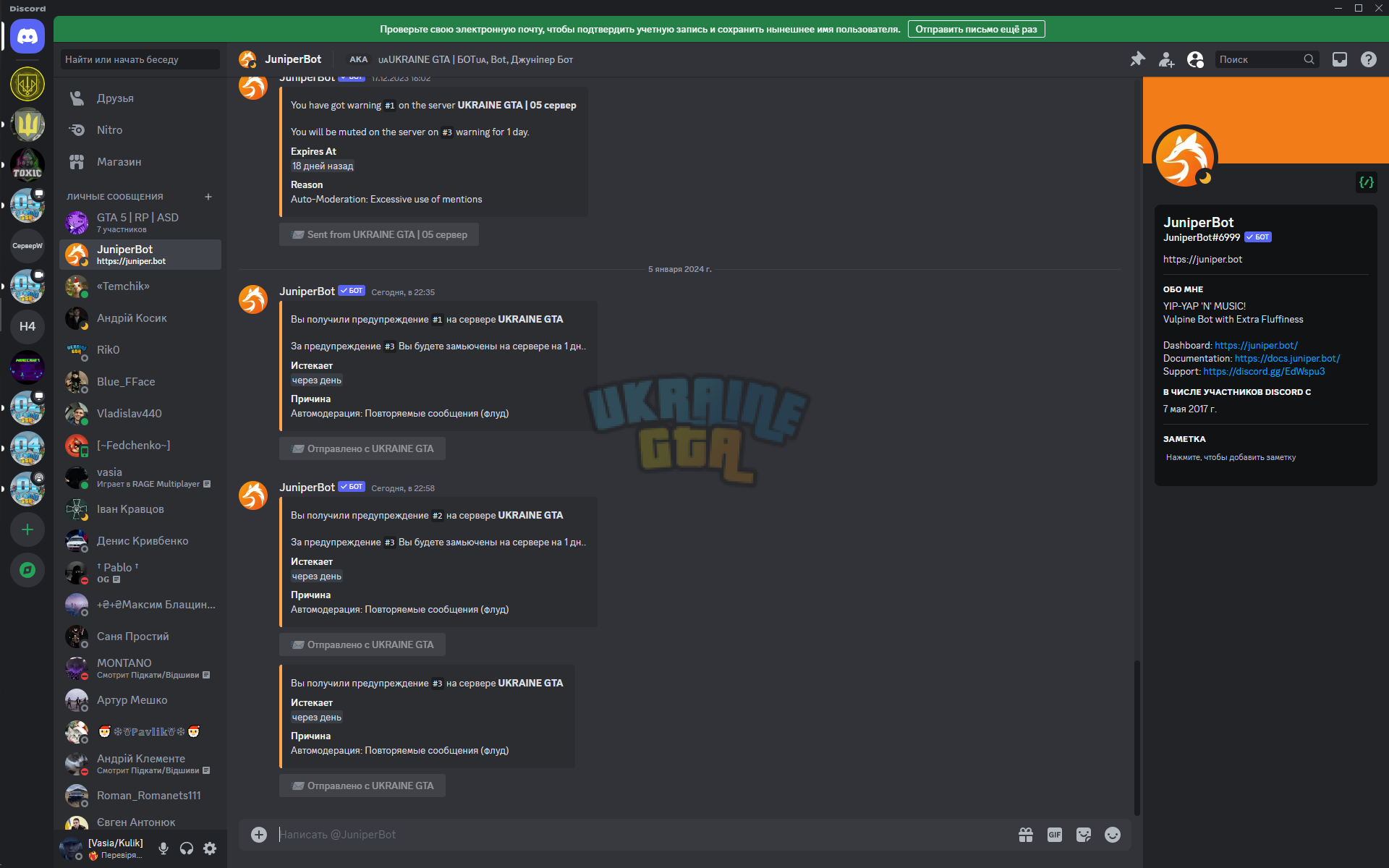Open chat with Денис Кривбенко
The height and width of the screenshot is (868, 1389).
click(x=140, y=541)
